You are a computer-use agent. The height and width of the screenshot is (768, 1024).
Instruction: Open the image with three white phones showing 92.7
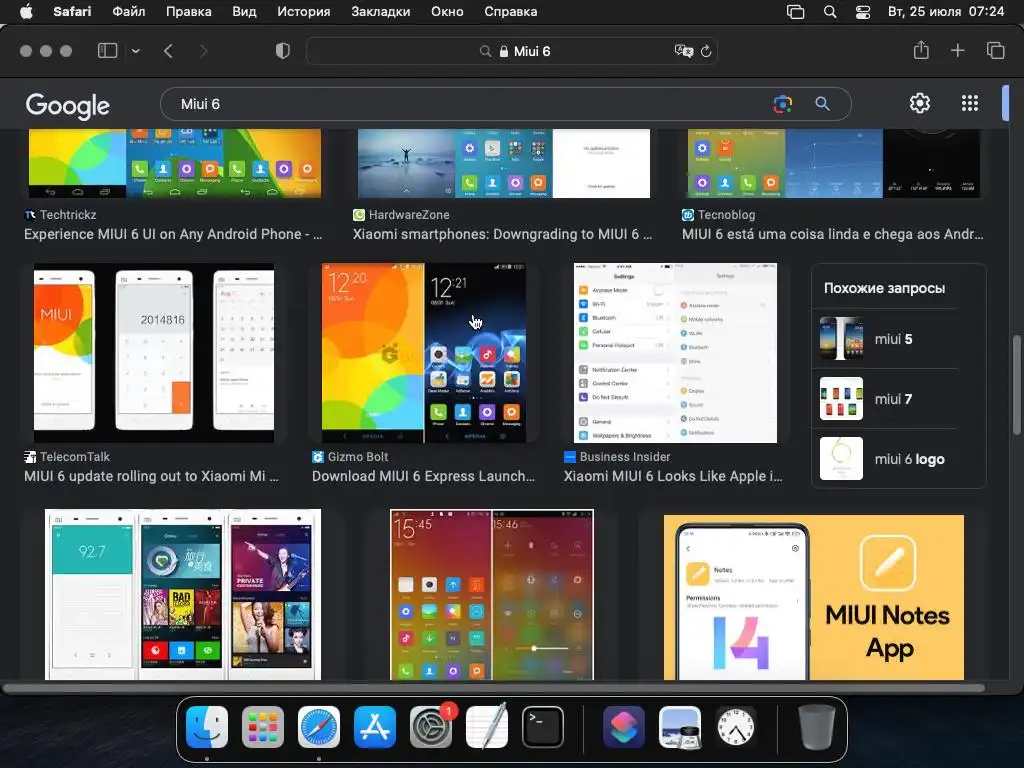[183, 595]
